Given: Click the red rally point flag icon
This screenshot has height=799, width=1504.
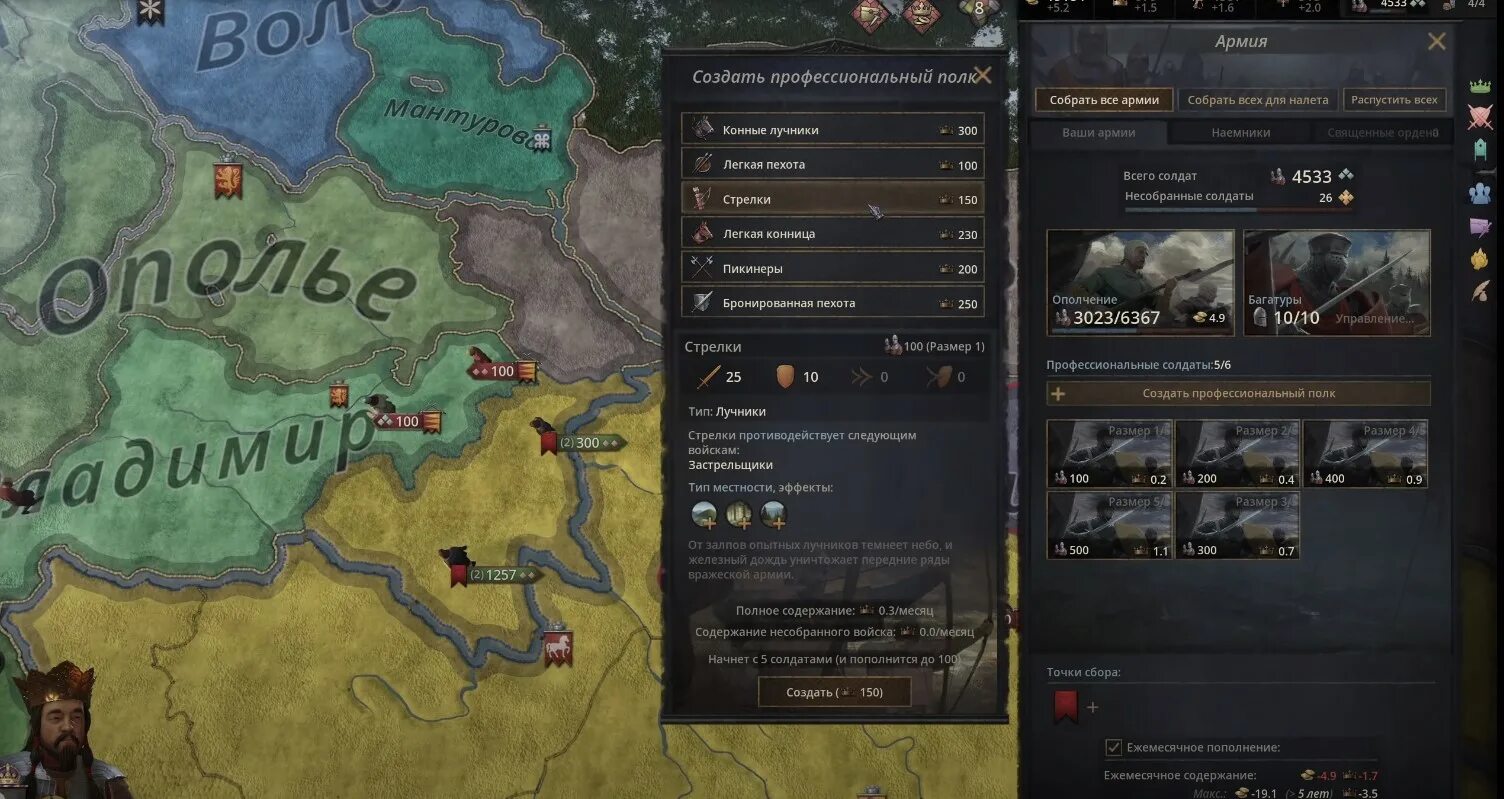Looking at the screenshot, I should (x=1066, y=707).
